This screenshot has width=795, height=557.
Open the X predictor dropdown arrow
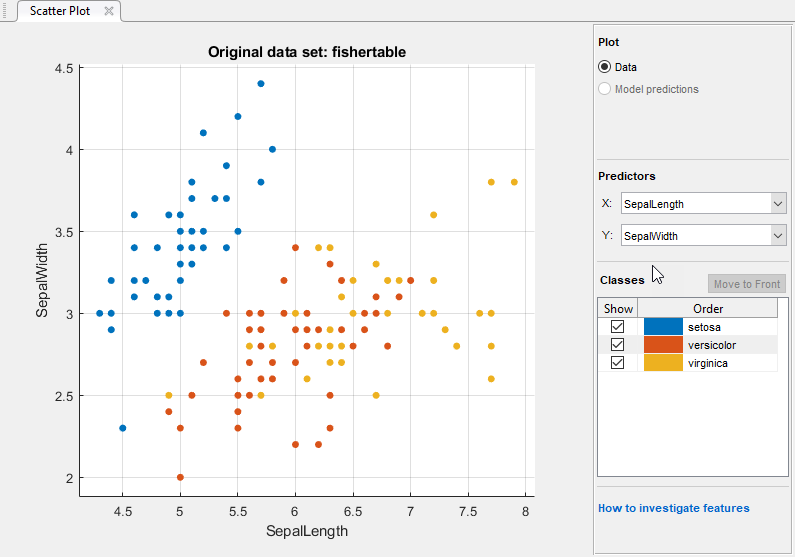pyautogui.click(x=778, y=204)
